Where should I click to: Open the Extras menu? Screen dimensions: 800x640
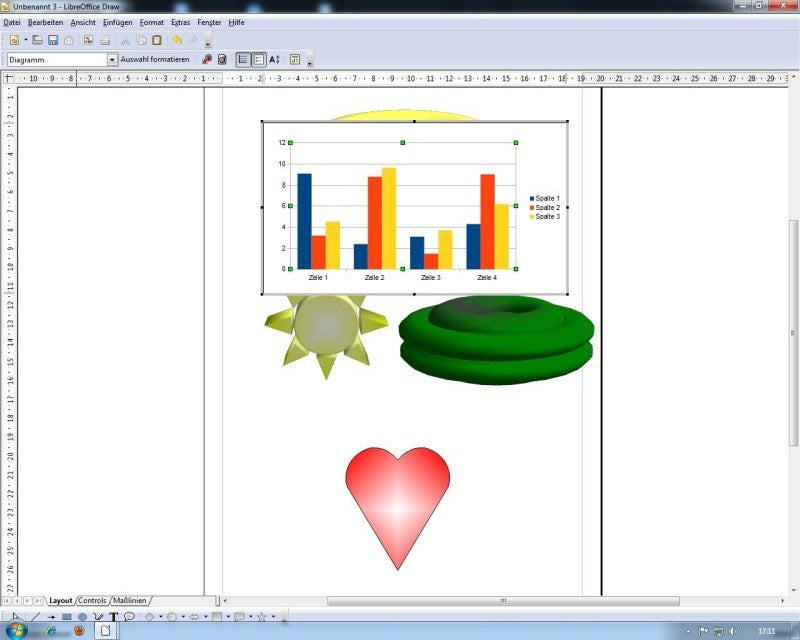181,22
